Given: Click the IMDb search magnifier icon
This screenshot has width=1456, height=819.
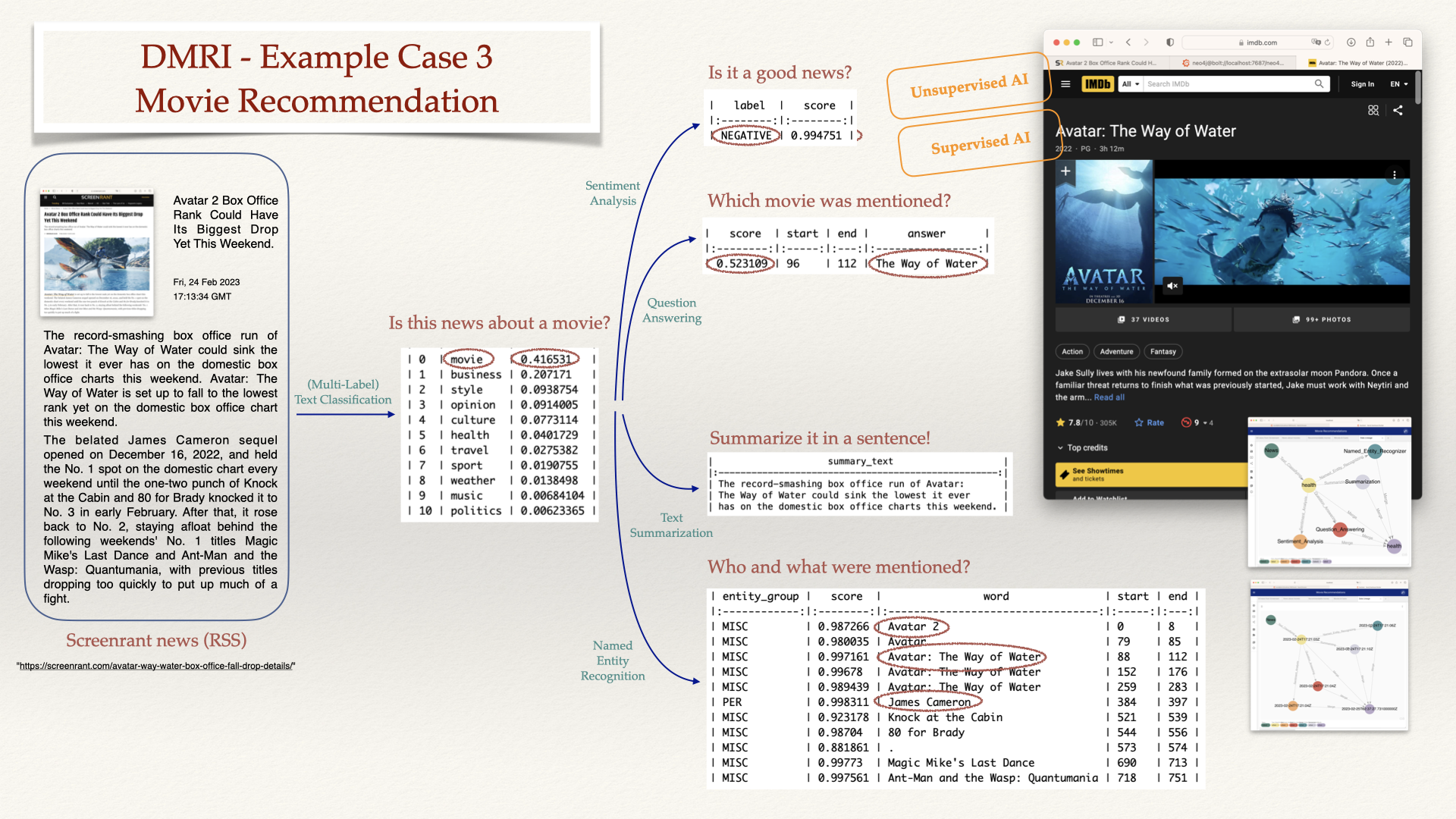Looking at the screenshot, I should [1319, 84].
